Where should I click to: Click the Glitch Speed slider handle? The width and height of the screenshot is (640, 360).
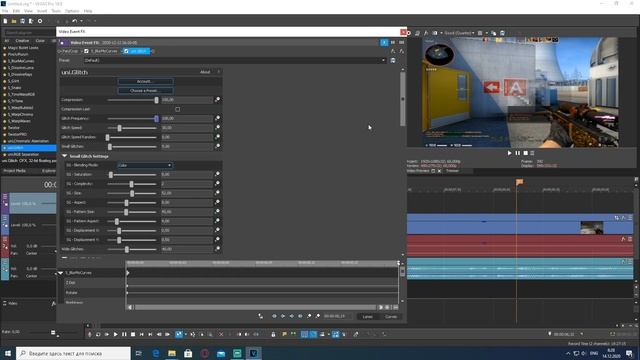[x=119, y=128]
